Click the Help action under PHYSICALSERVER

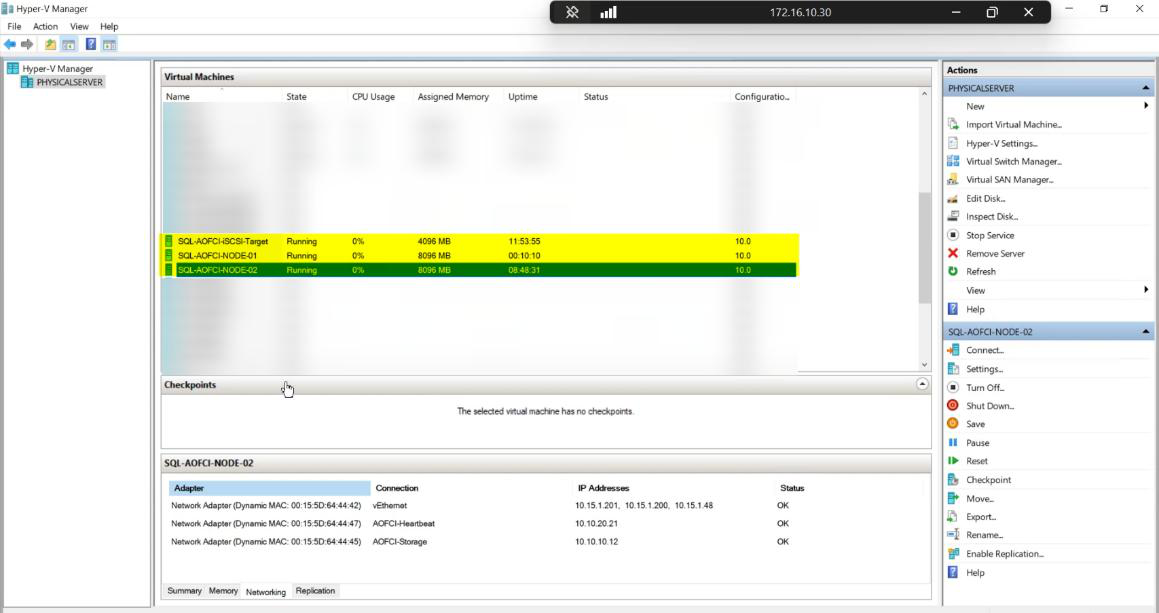(975, 309)
